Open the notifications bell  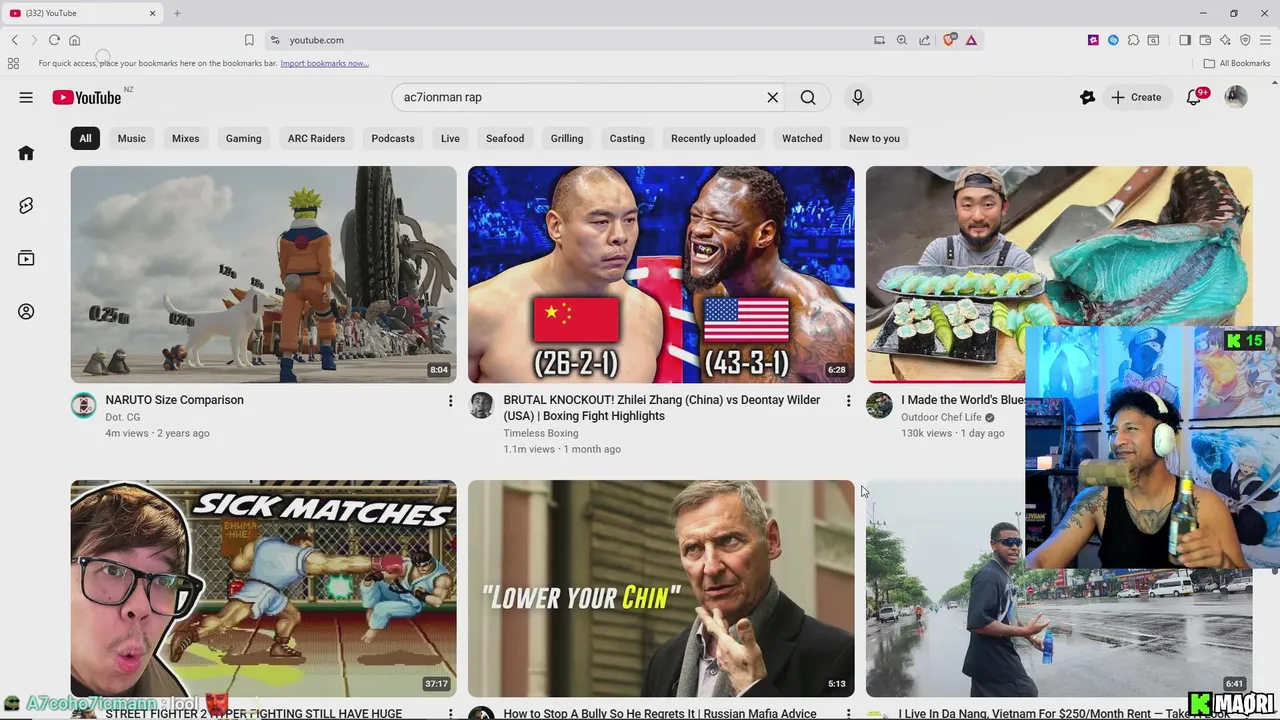1194,97
